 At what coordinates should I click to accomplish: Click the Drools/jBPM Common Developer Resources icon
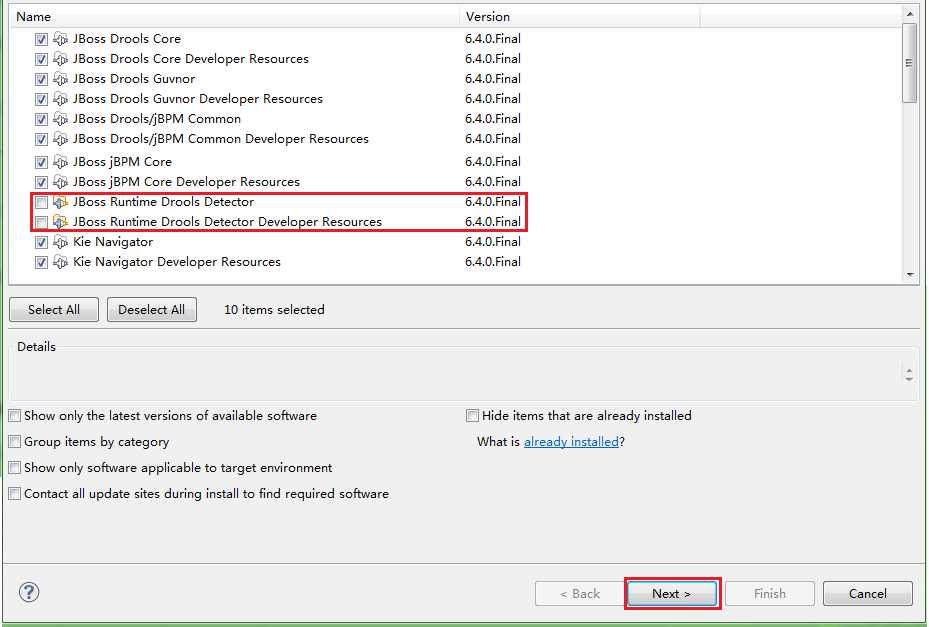60,139
